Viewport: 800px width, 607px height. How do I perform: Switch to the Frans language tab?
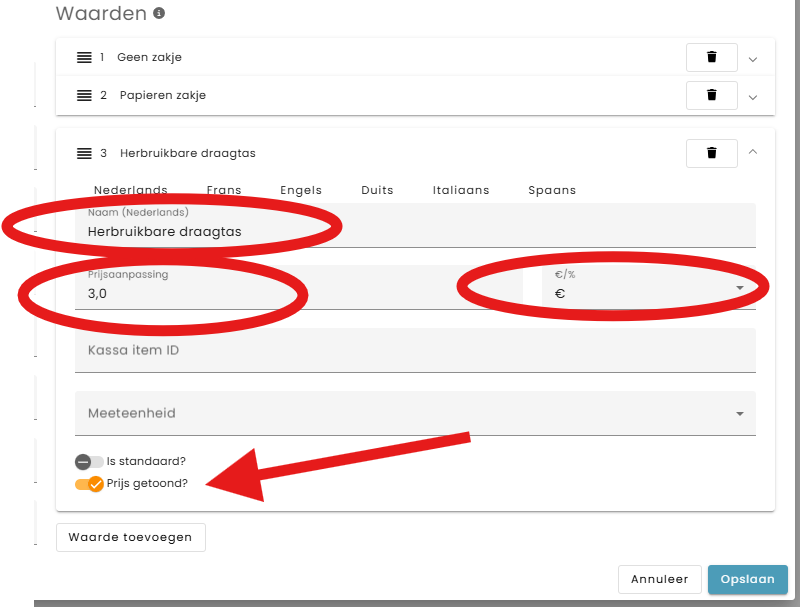tap(224, 190)
